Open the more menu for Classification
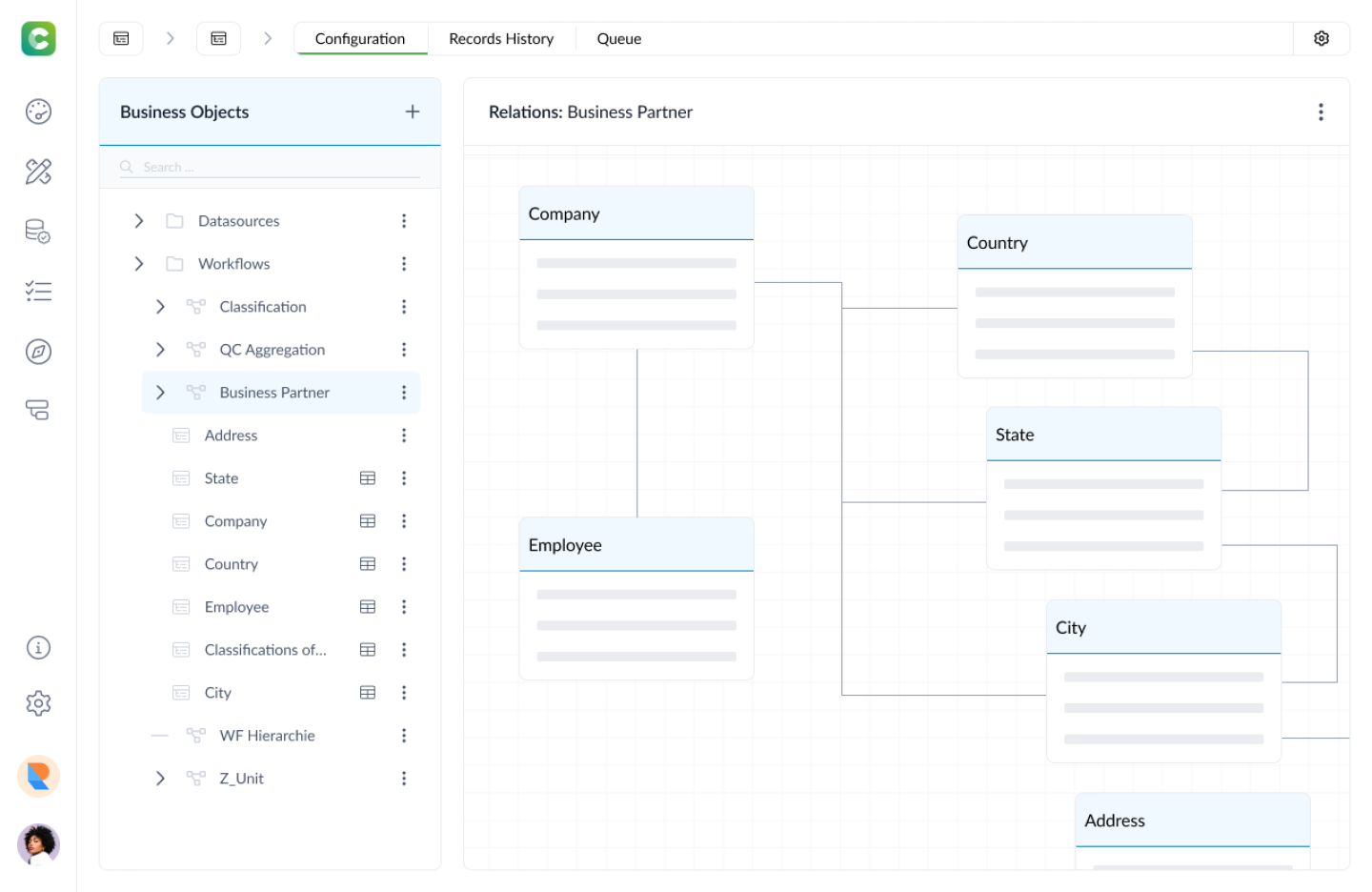This screenshot has height=892, width=1372. tap(404, 307)
